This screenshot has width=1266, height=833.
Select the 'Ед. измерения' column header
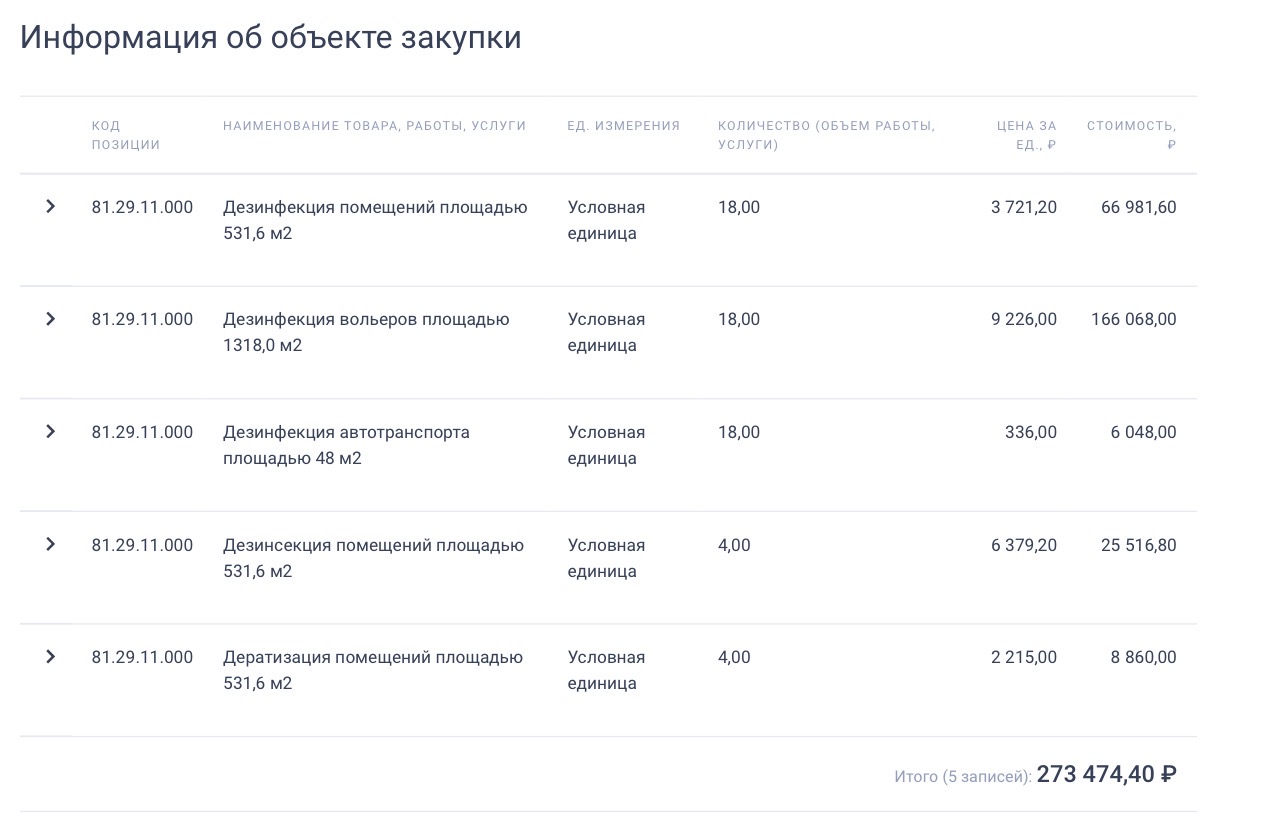(623, 126)
